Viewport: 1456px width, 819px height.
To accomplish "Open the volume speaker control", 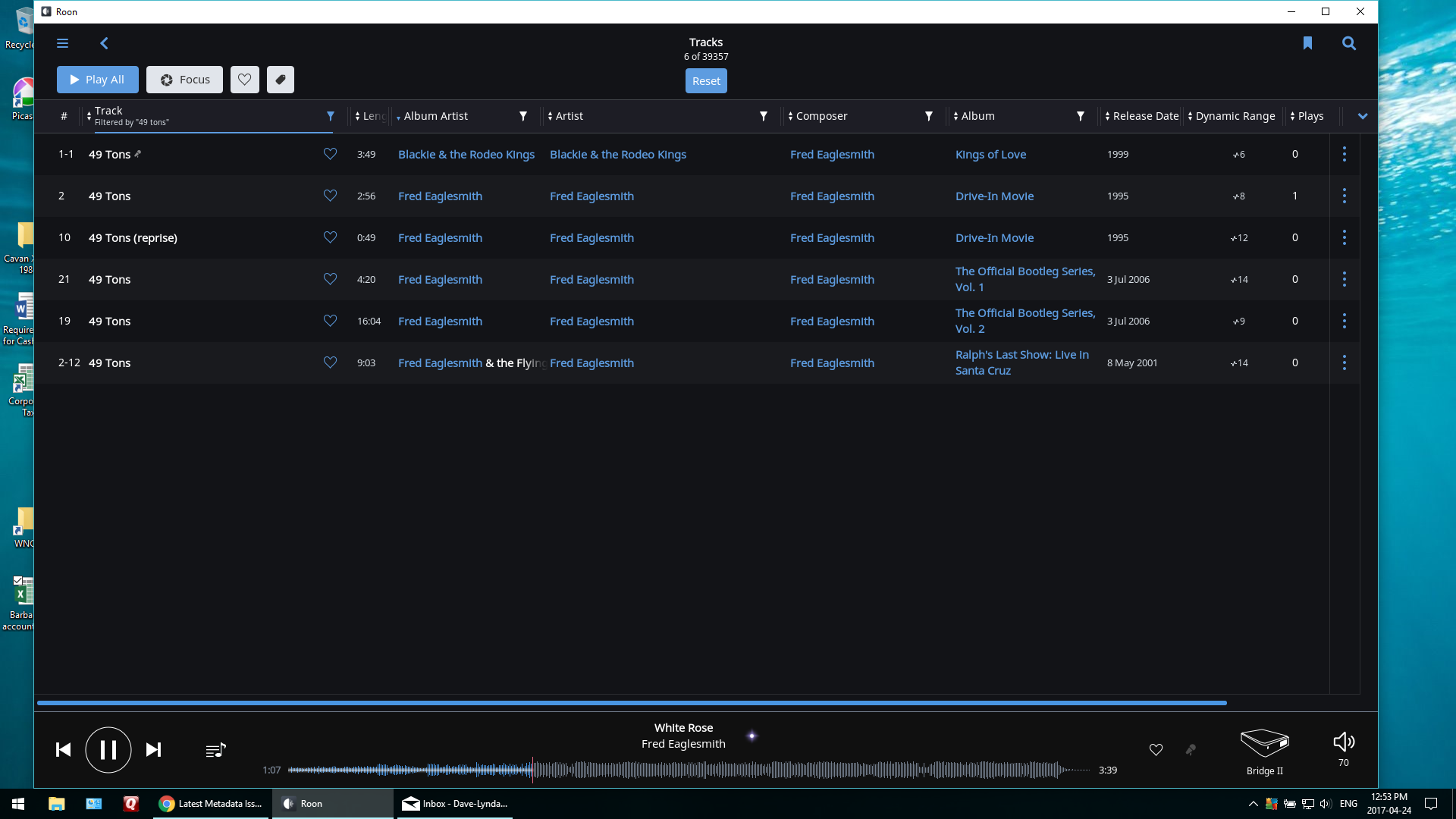I will (x=1343, y=742).
